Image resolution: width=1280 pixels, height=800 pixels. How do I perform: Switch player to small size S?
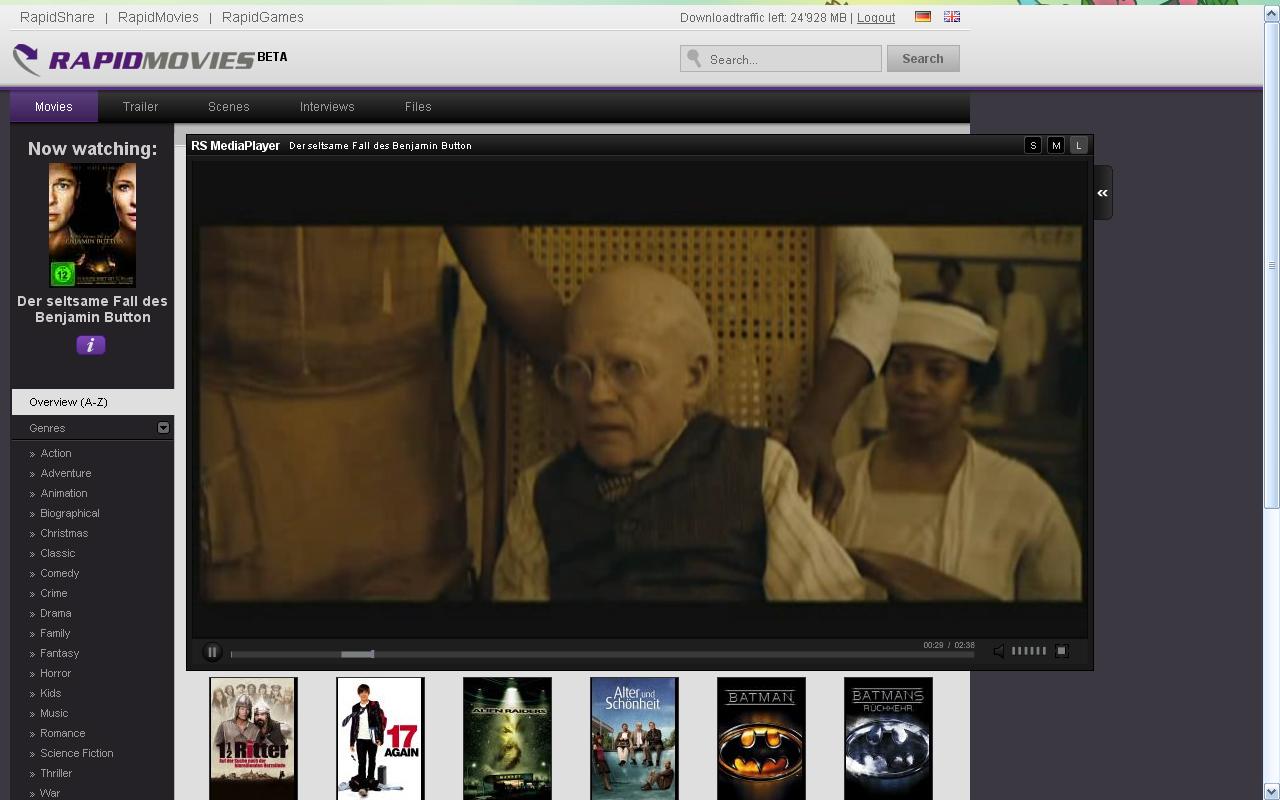tap(1033, 145)
